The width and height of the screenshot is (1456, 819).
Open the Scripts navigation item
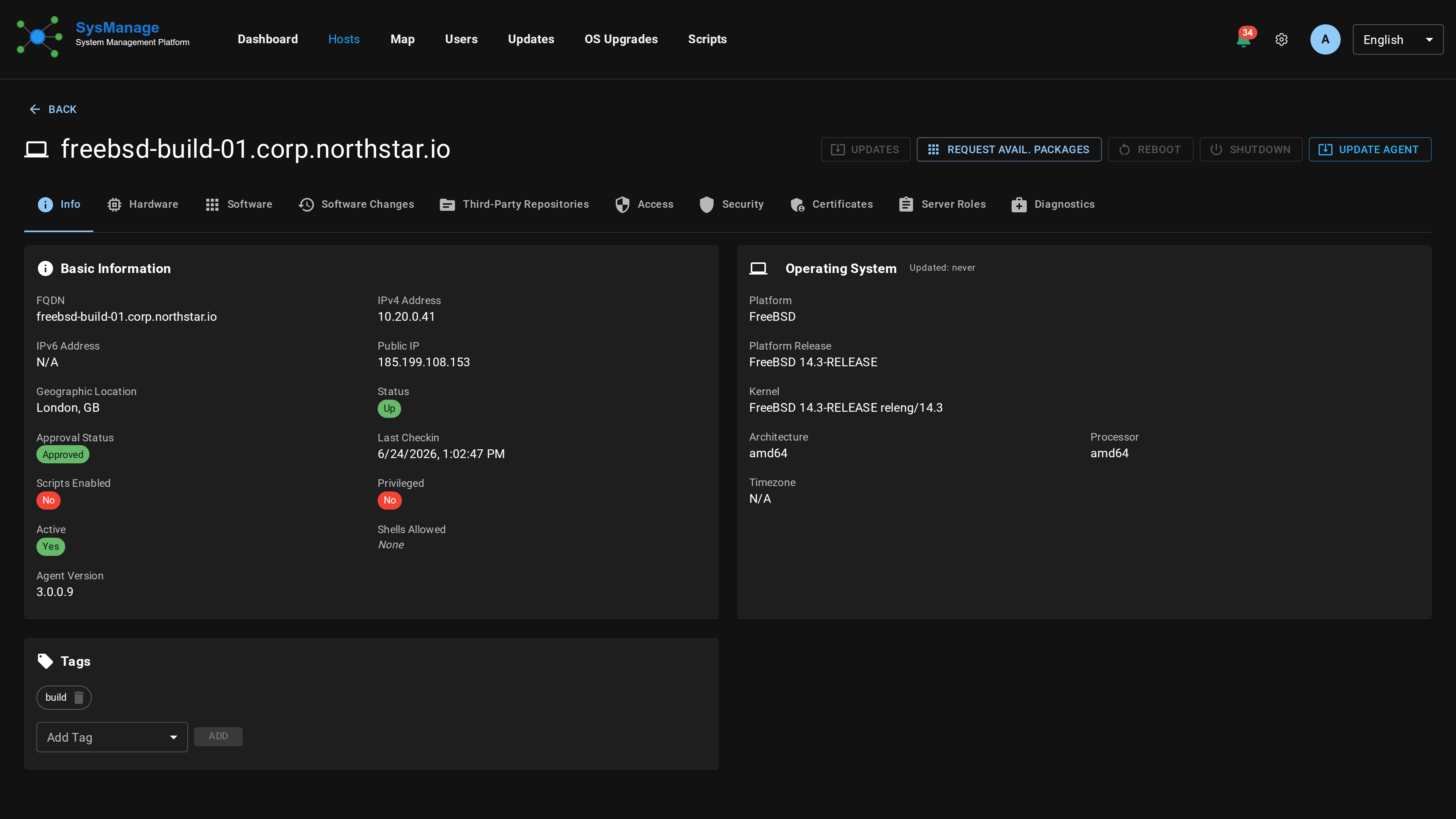click(x=707, y=39)
